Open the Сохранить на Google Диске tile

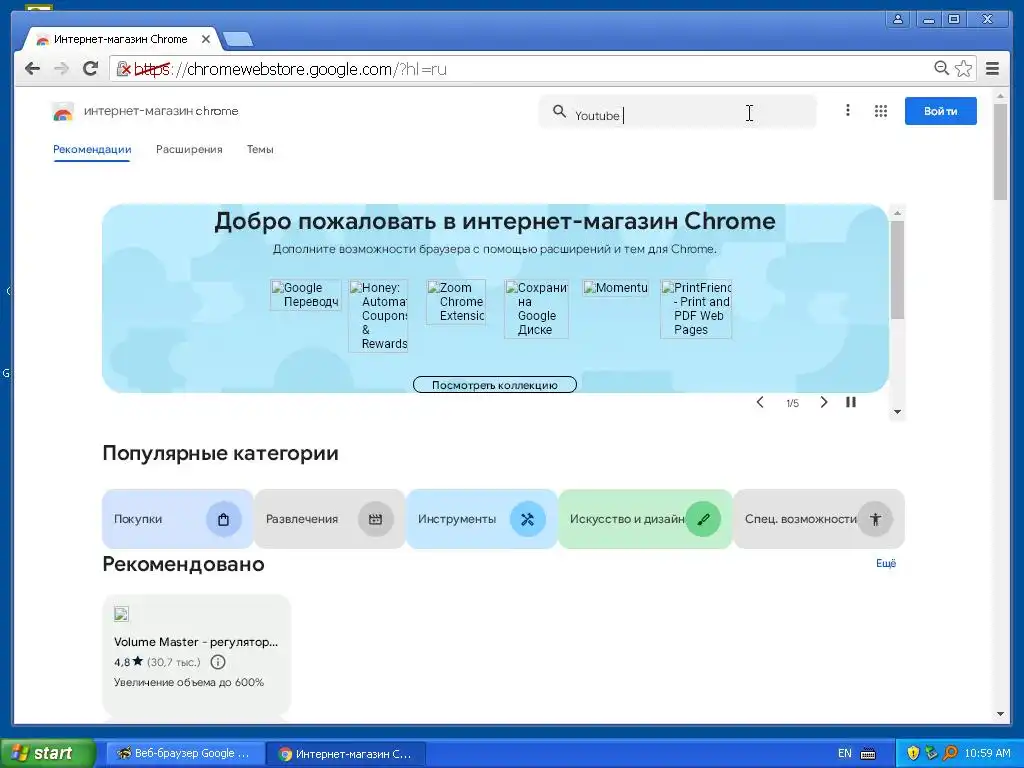[x=536, y=309]
